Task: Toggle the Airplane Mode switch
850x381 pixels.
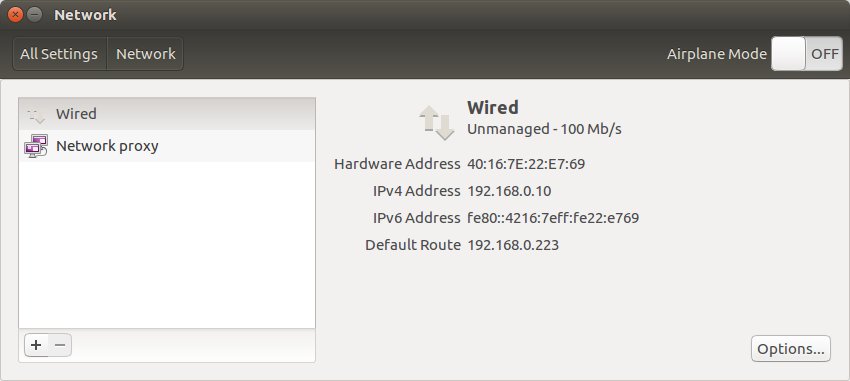Action: coord(807,54)
